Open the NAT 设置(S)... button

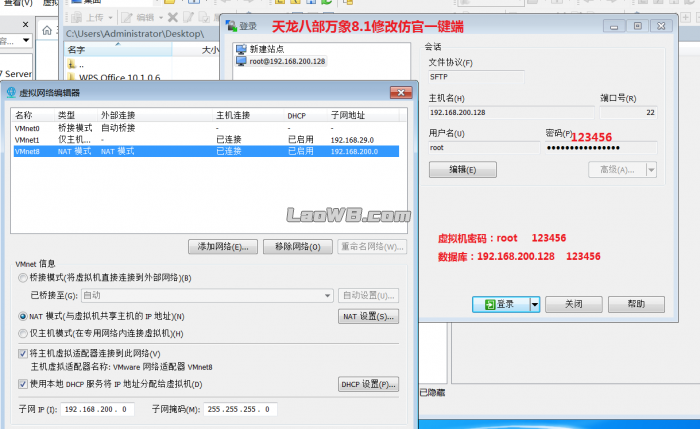(x=368, y=317)
